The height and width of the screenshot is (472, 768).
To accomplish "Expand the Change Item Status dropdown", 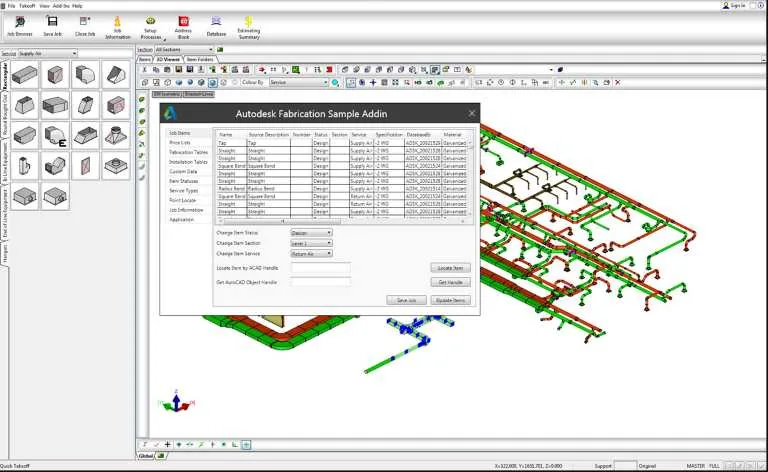I will 312,233.
